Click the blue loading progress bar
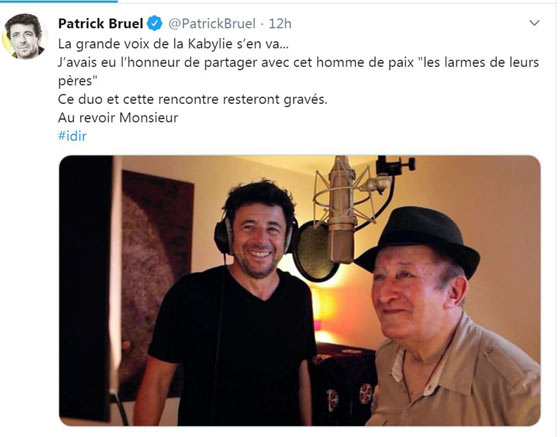This screenshot has width=560, height=437. (x=59, y=1)
